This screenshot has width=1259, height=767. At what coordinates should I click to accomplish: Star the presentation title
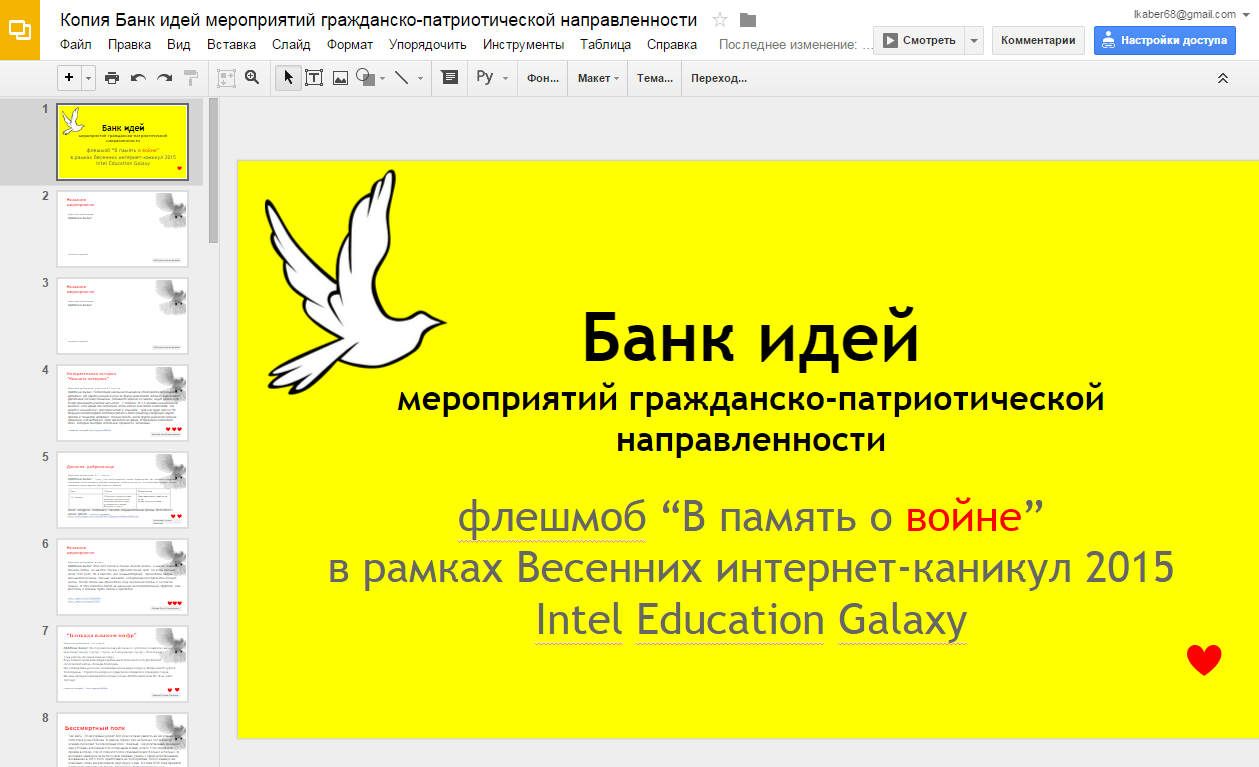point(720,20)
